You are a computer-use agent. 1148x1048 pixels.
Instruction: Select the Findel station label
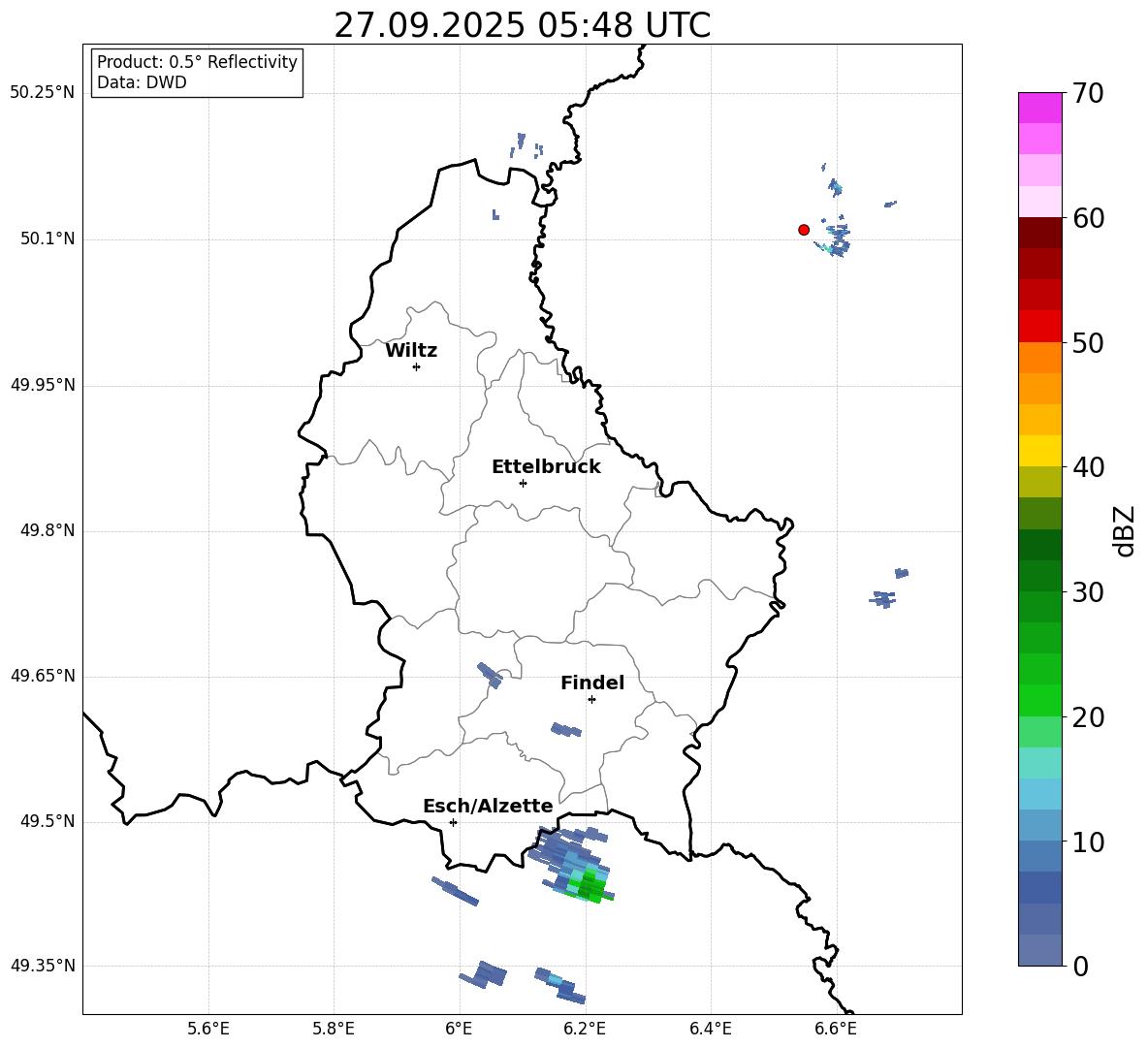pyautogui.click(x=592, y=683)
